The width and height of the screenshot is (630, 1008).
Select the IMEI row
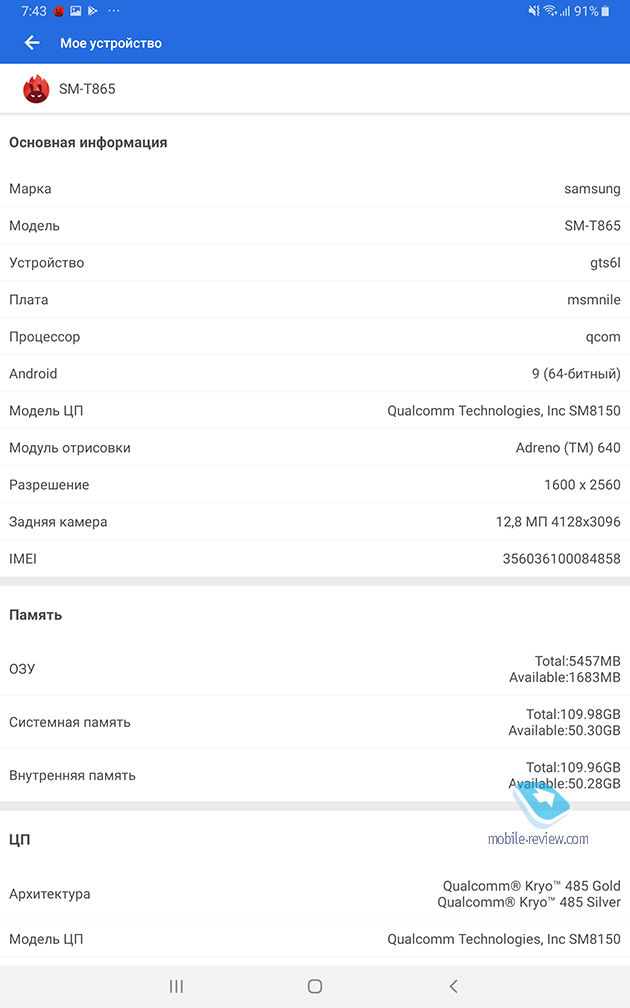(x=315, y=559)
